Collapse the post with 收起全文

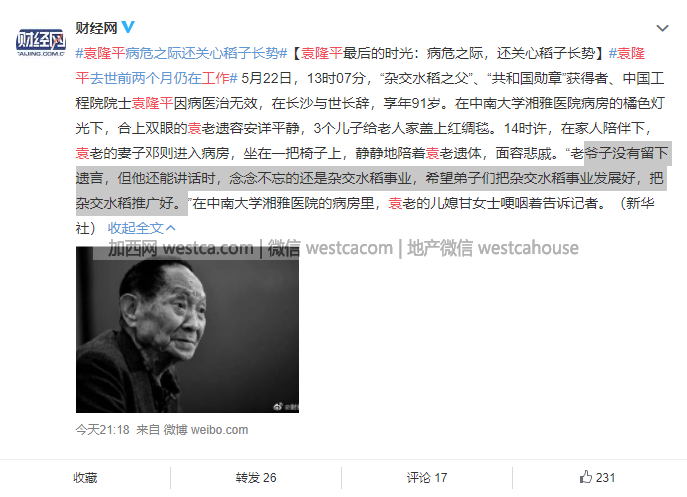click(136, 228)
